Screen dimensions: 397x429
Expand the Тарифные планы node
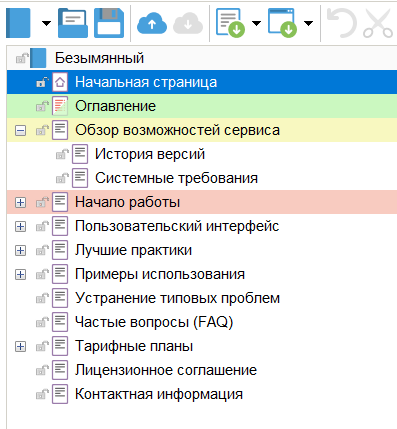[20, 346]
